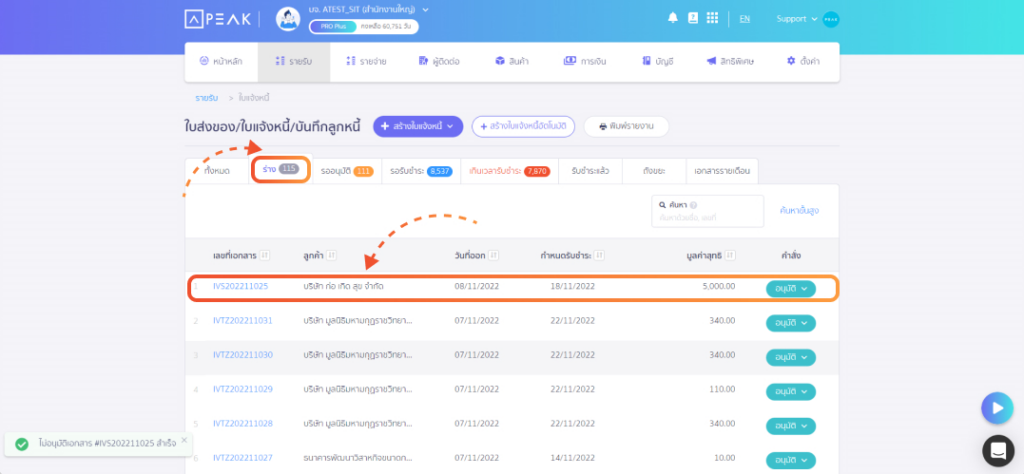The image size is (1024, 474).
Task: Click the company profile avatar
Action: pos(288,19)
